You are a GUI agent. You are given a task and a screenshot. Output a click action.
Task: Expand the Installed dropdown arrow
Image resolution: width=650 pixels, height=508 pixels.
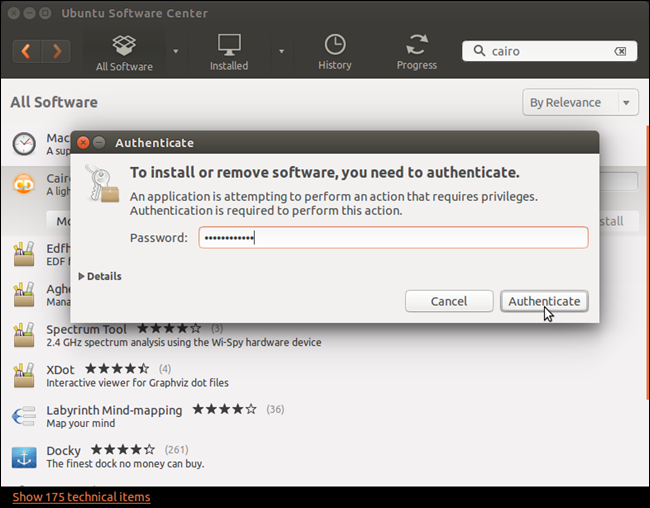281,51
